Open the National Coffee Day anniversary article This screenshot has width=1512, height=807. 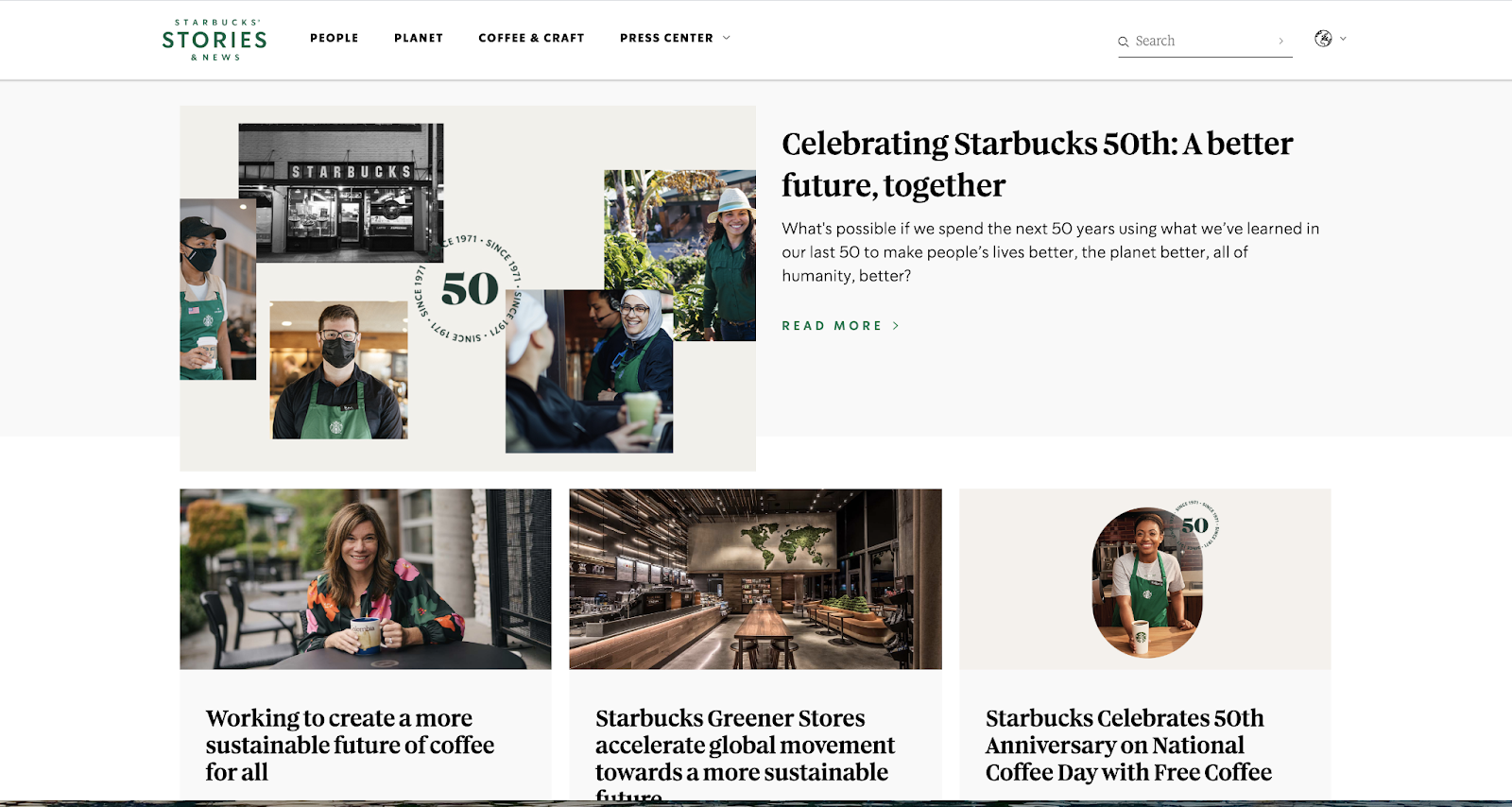coord(1128,746)
